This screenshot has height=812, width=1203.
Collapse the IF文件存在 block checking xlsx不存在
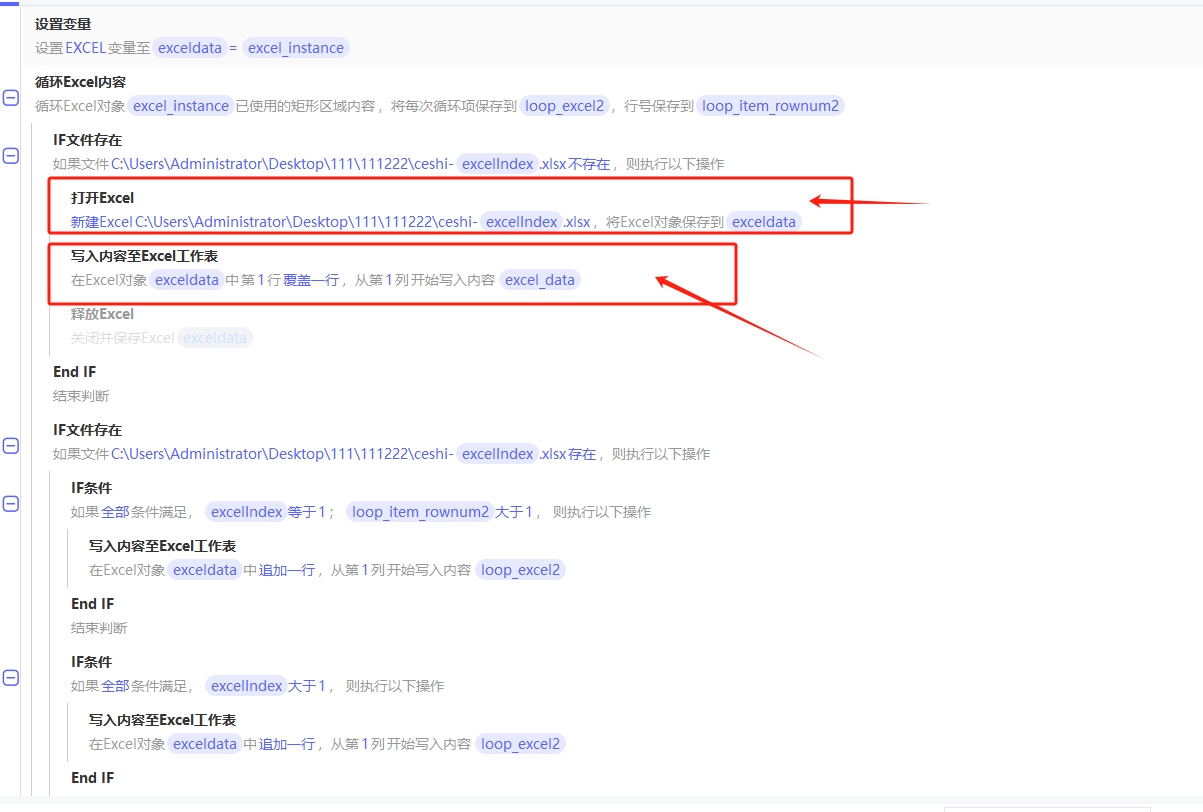(x=10, y=156)
